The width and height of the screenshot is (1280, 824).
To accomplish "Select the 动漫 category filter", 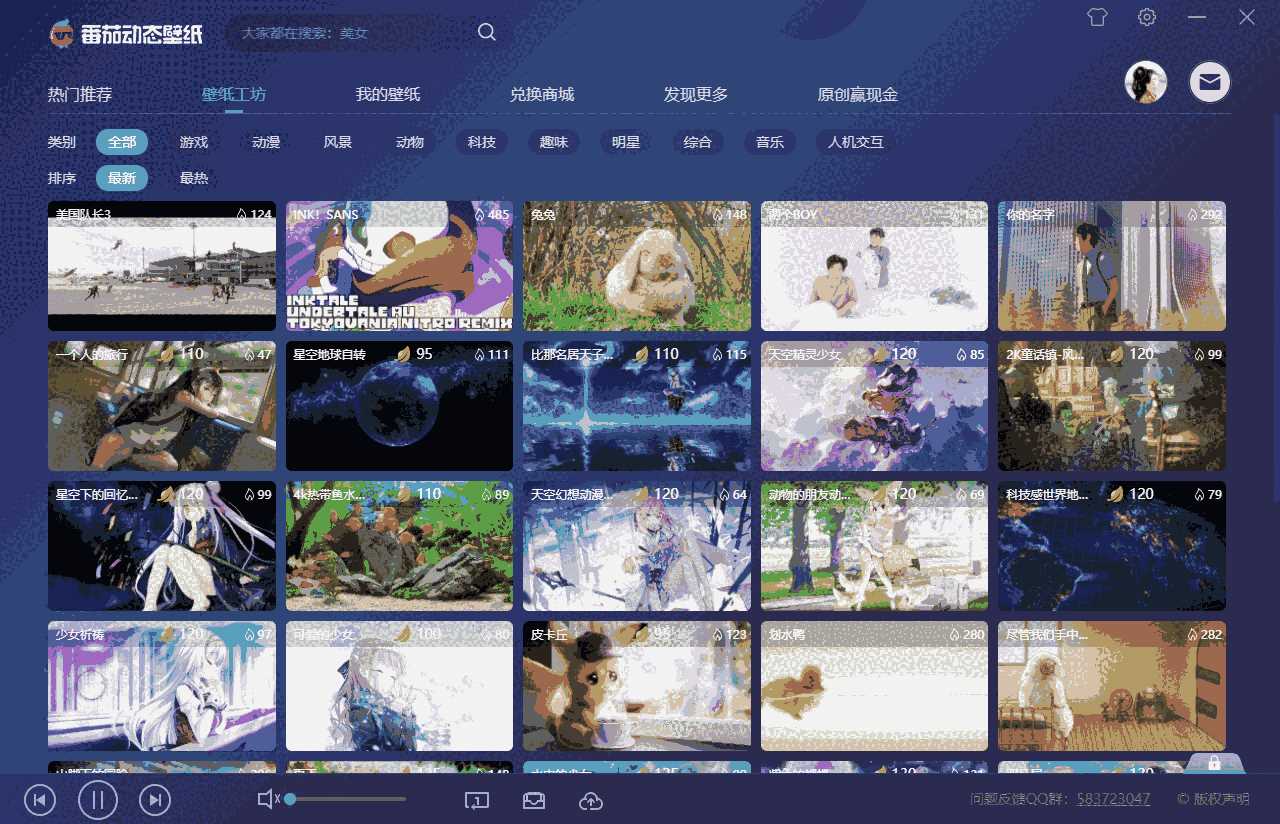I will (x=265, y=142).
